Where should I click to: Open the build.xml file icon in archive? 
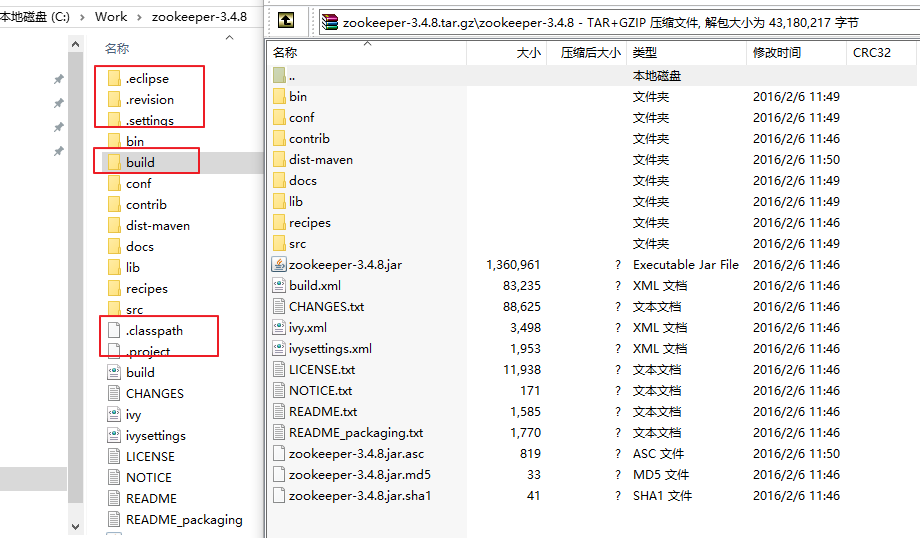click(x=279, y=286)
